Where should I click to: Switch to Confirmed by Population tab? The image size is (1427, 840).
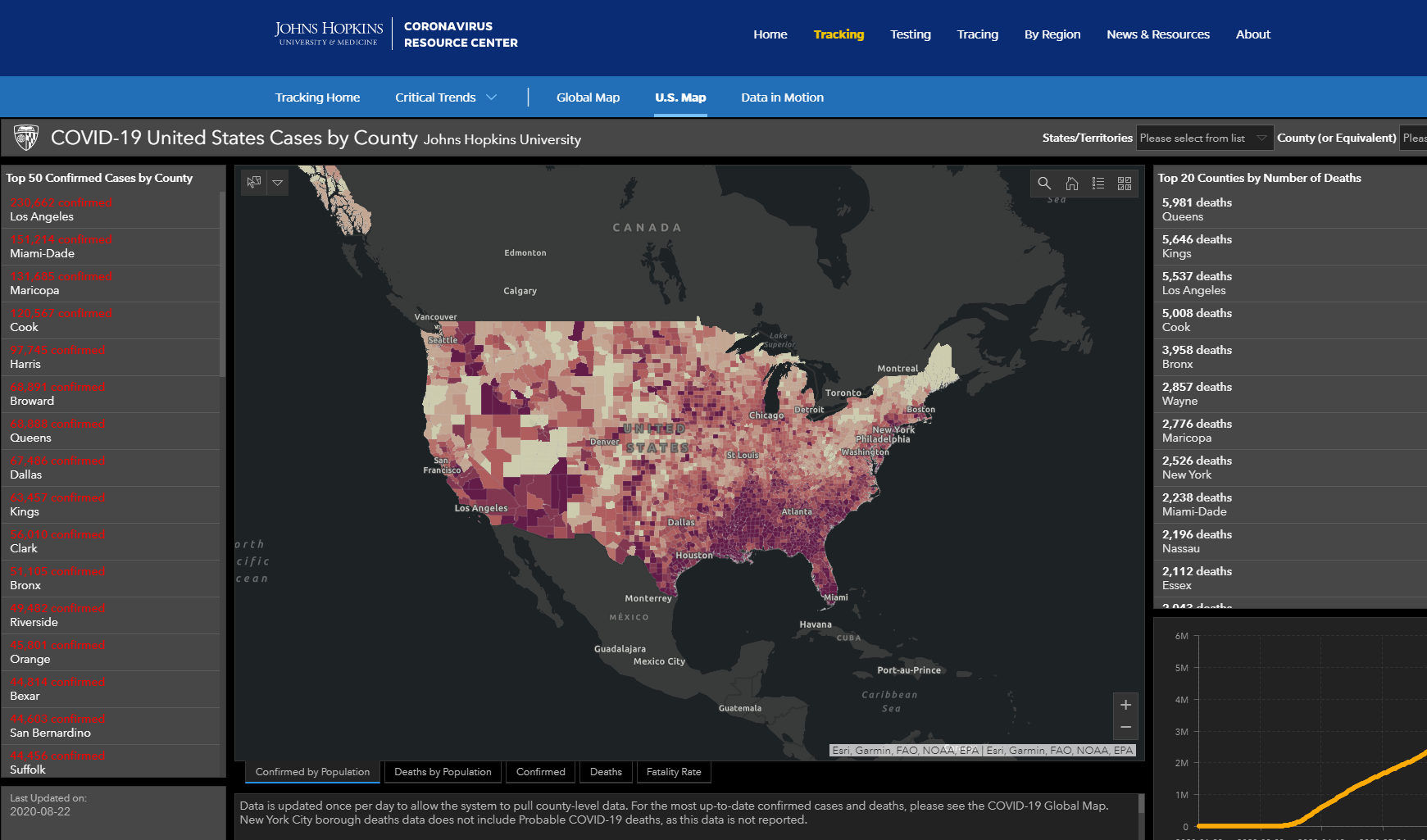[x=312, y=772]
